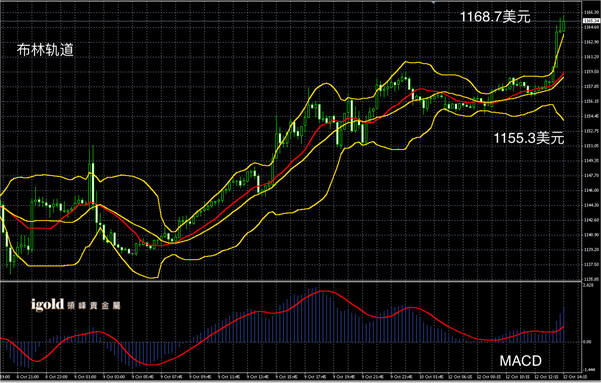Select the red moving average line endpoint at right
The height and width of the screenshot is (383, 601).
coord(563,73)
